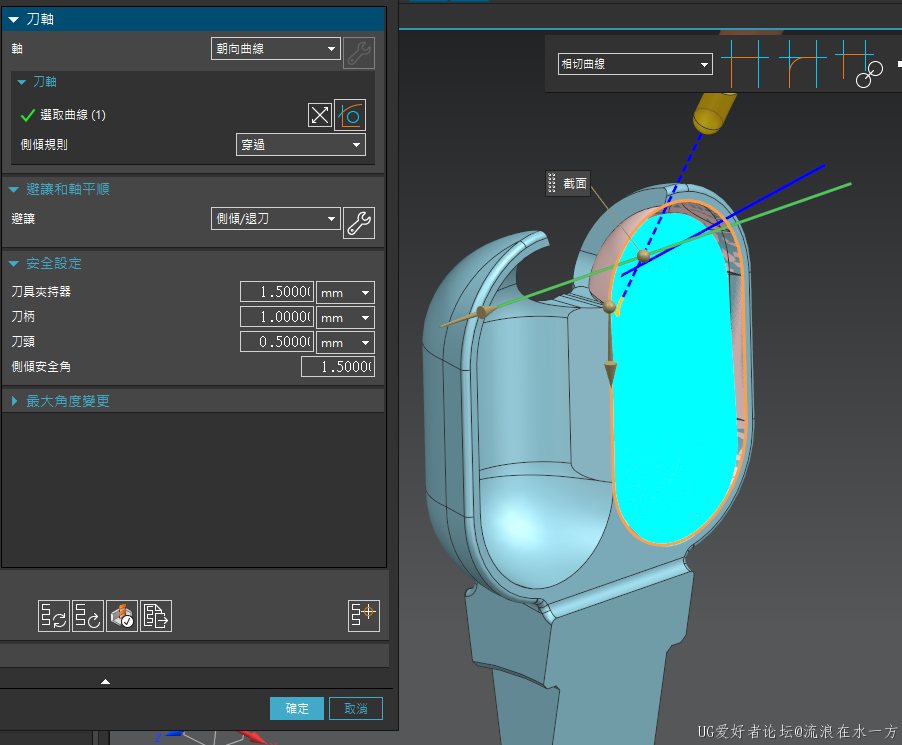Collapse the 安全設定 section
The height and width of the screenshot is (745, 902).
click(x=14, y=264)
